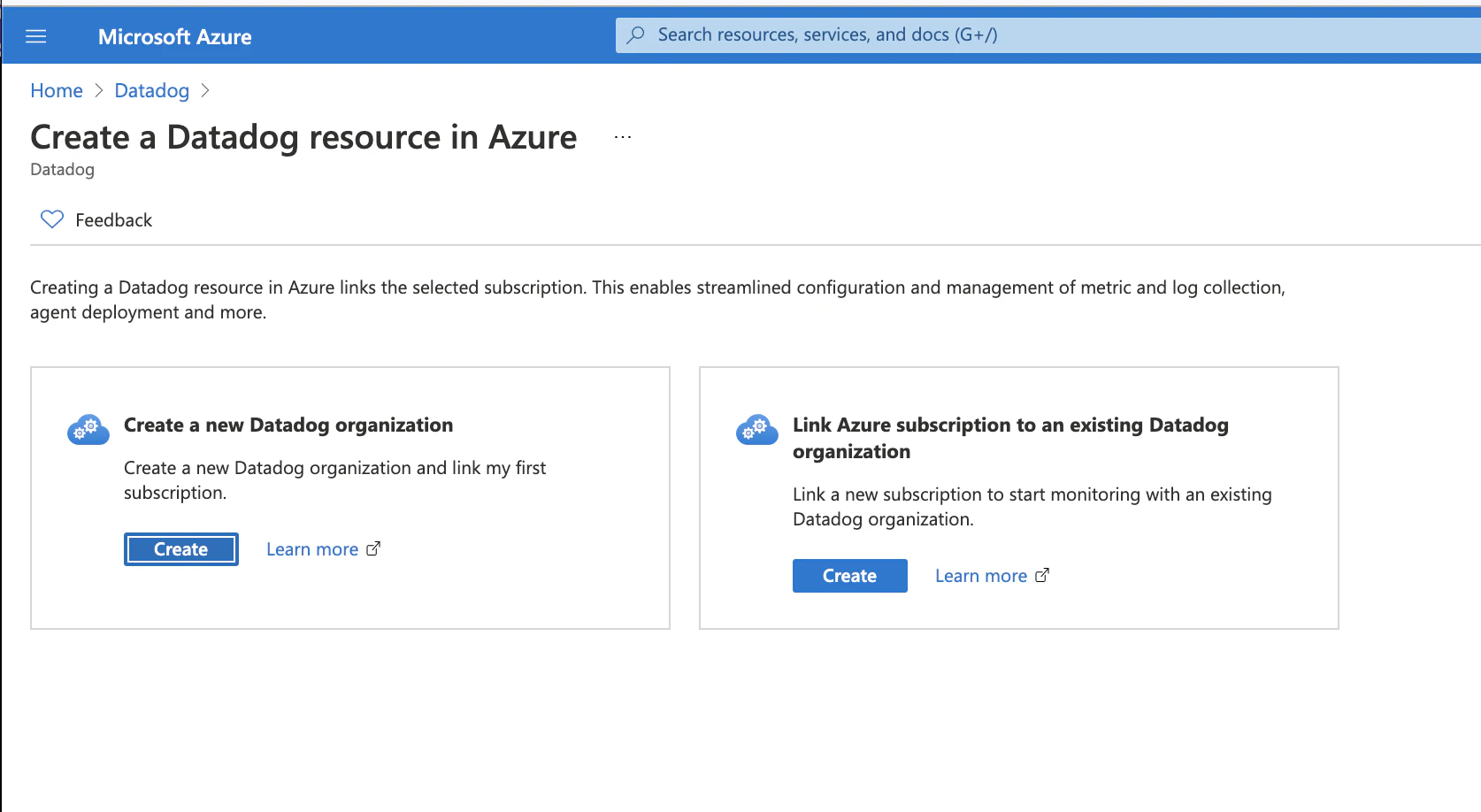Click the cloud icon for new organization
Image resolution: width=1481 pixels, height=812 pixels.
pyautogui.click(x=88, y=429)
